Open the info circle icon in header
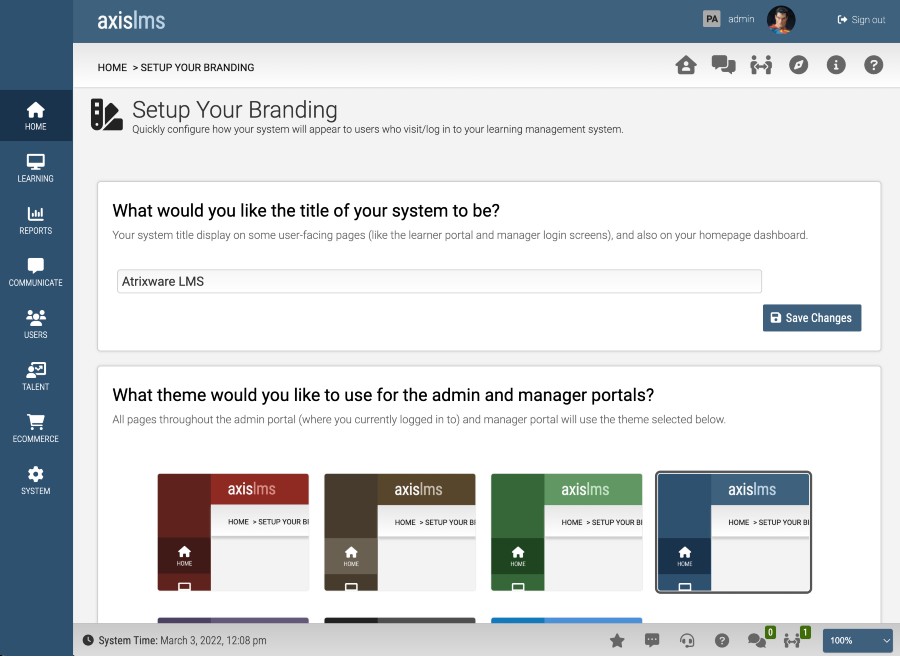The image size is (900, 657). (x=836, y=65)
